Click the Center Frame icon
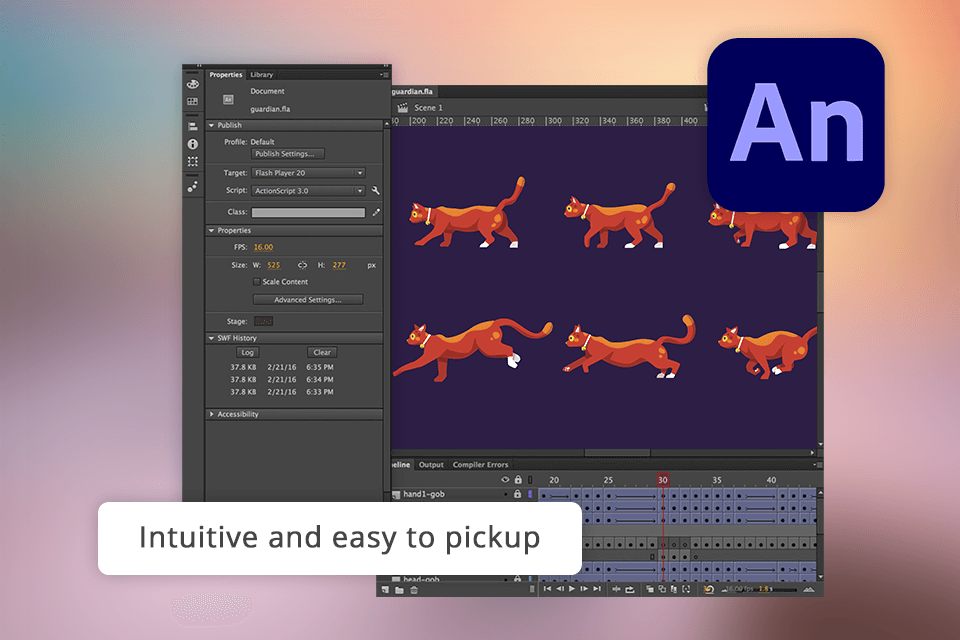Screen dimensions: 960x640 pyautogui.click(x=616, y=589)
